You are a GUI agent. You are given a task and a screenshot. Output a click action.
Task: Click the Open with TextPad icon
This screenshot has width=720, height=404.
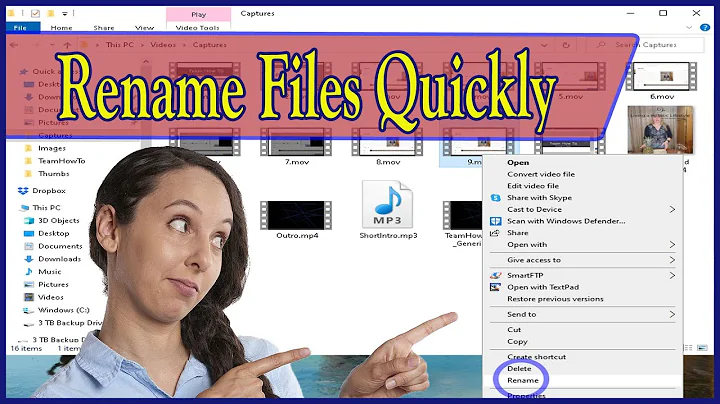pos(495,287)
